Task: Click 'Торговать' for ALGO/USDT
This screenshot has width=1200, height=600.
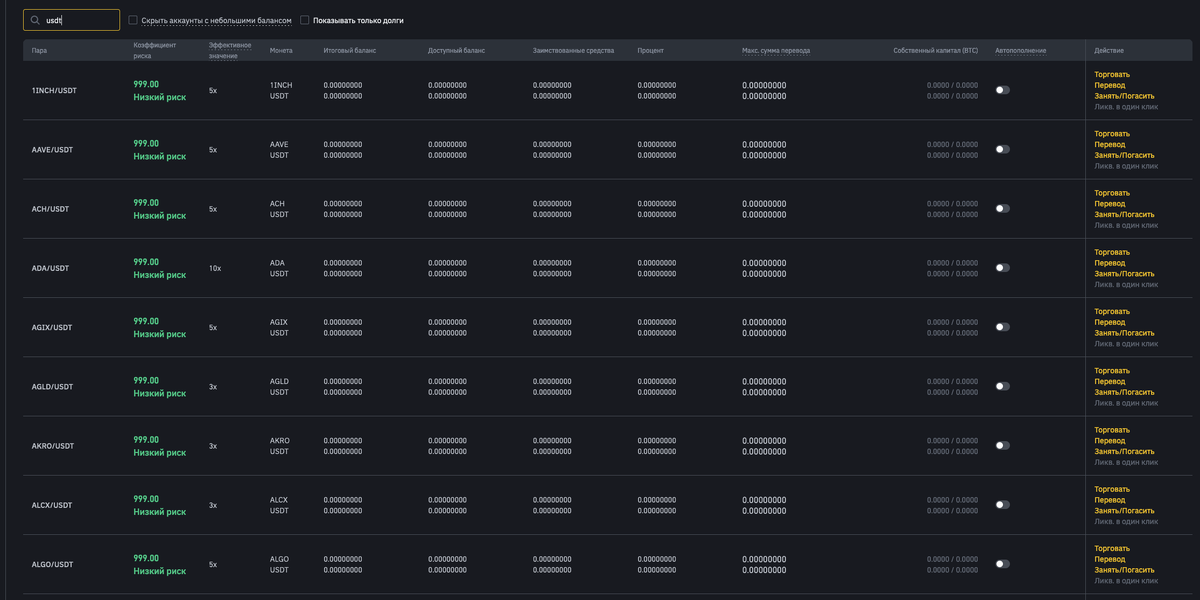Action: point(1112,548)
